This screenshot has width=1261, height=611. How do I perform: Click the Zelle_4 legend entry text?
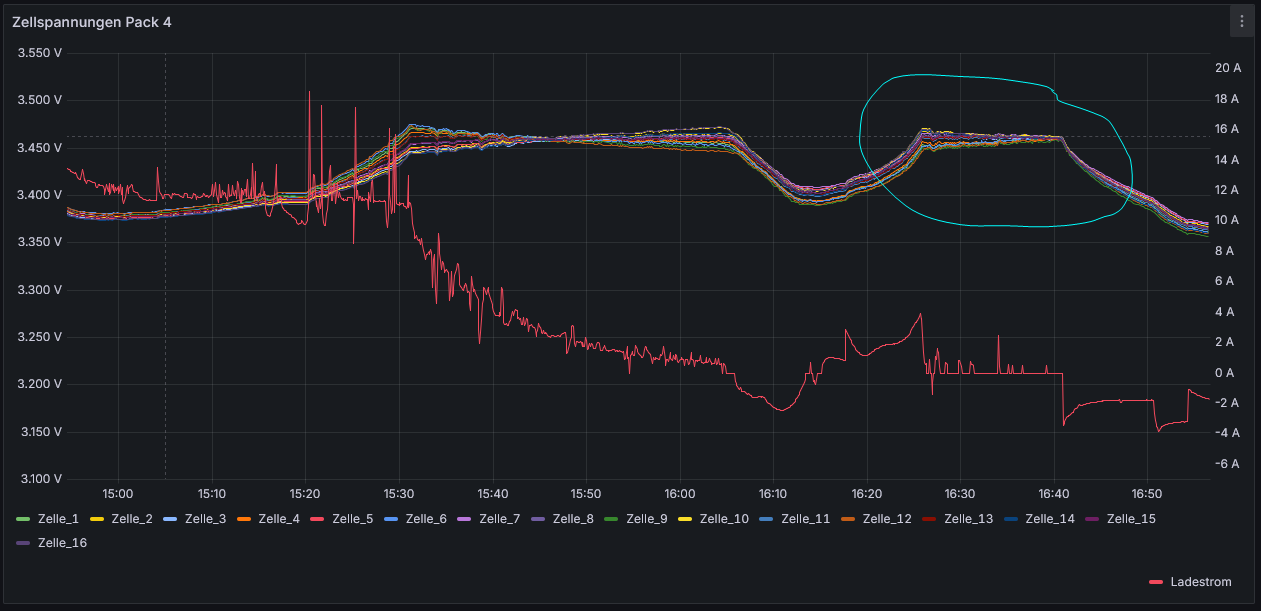point(279,518)
